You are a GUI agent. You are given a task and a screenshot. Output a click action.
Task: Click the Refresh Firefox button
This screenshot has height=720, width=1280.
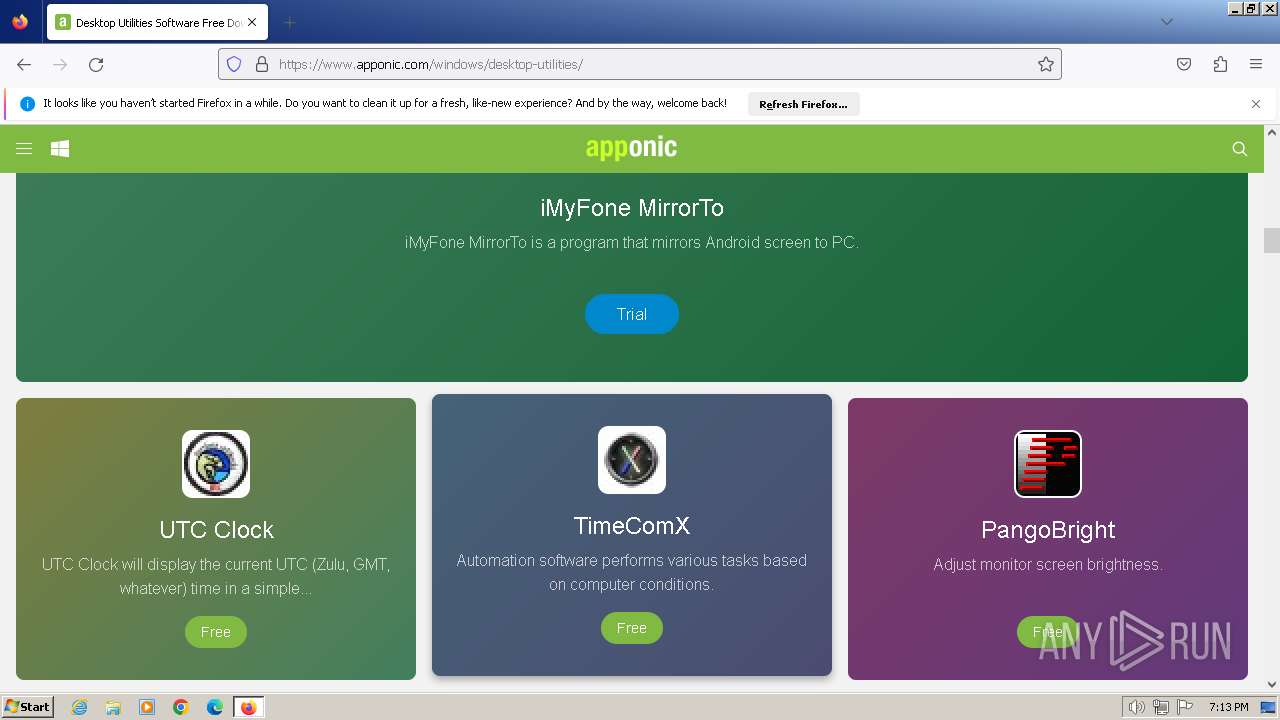[803, 104]
